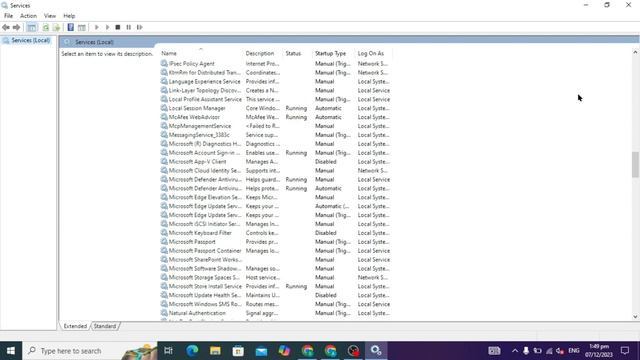Image resolution: width=640 pixels, height=360 pixels.
Task: Click the taskbar clock showing 1:49 pm
Action: (599, 351)
